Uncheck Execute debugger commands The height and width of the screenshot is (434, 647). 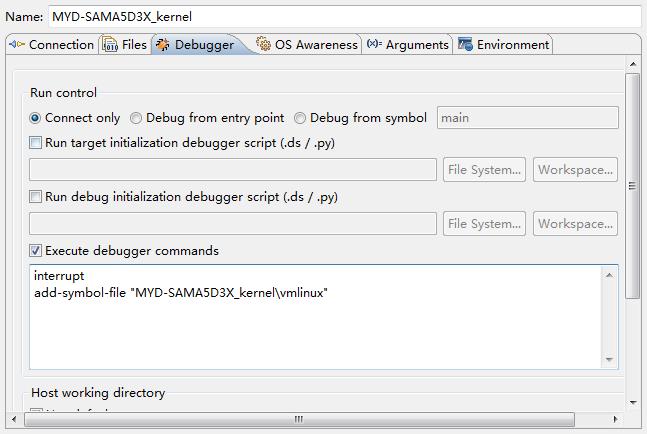coord(35,250)
